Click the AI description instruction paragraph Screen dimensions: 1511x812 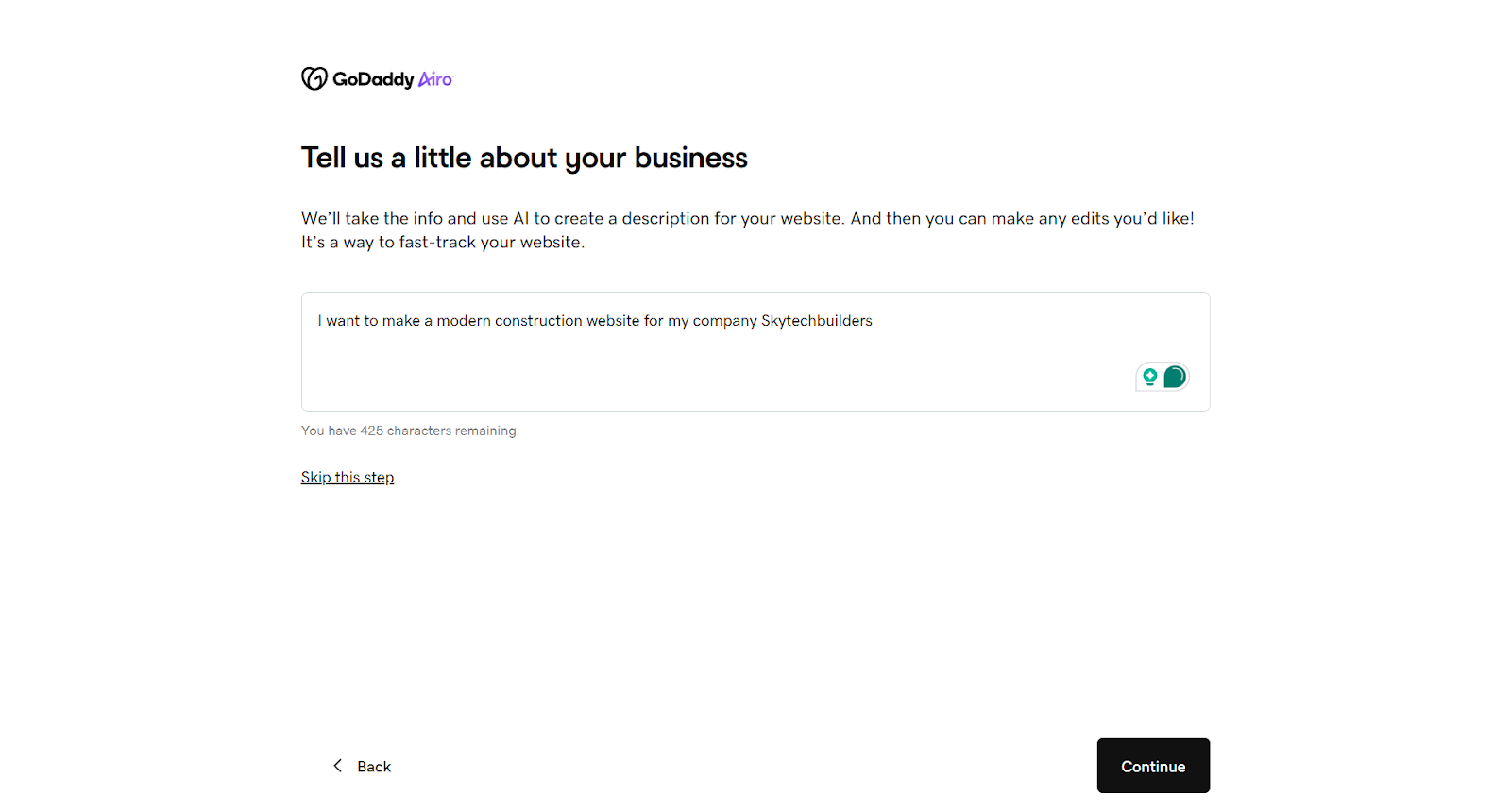click(x=746, y=229)
